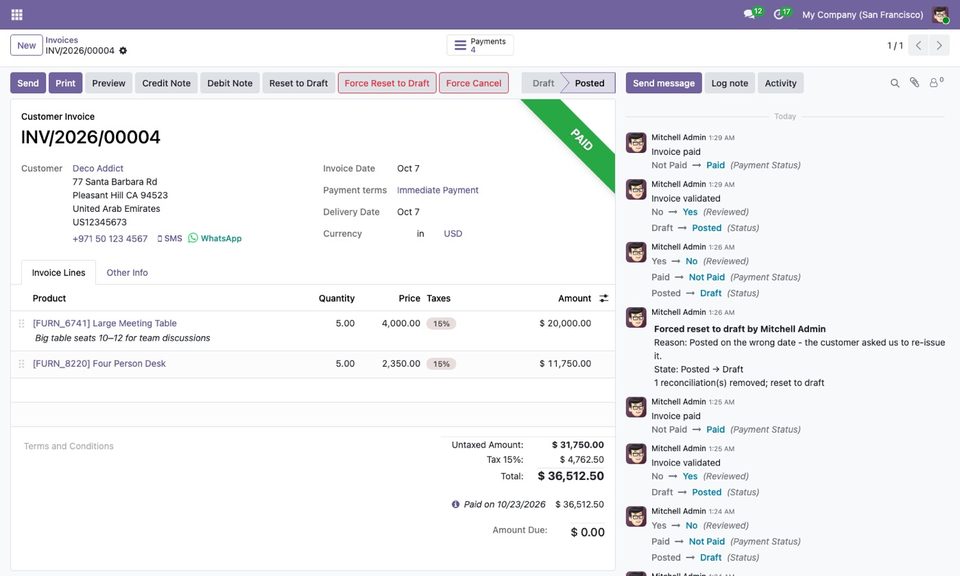This screenshot has height=576, width=960.
Task: Click the Draft status stage
Action: 542,83
